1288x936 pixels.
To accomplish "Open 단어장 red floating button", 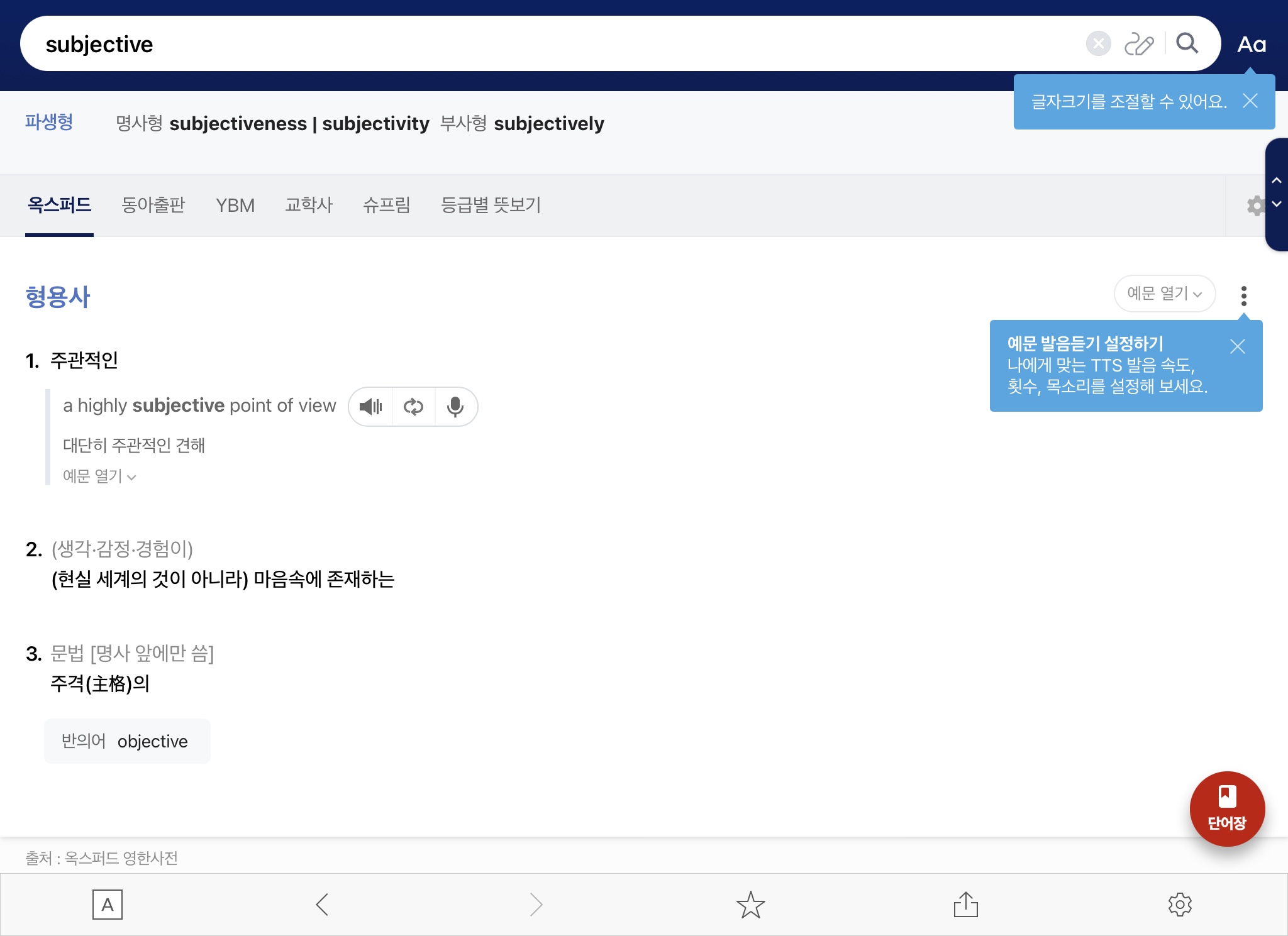I will pos(1227,808).
